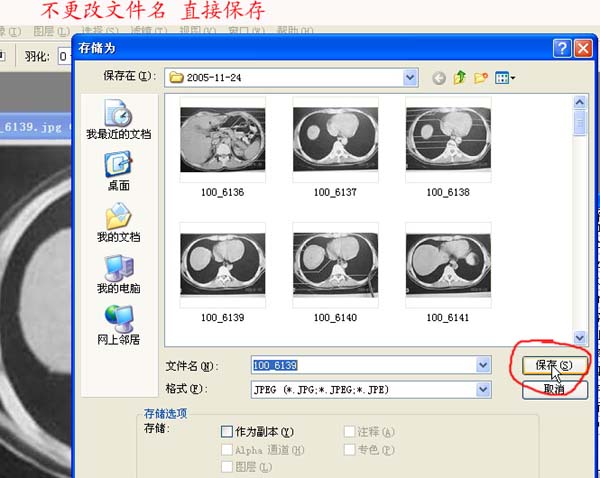Close the Save As (存储为) dialog
This screenshot has width=600, height=478.
(583, 49)
